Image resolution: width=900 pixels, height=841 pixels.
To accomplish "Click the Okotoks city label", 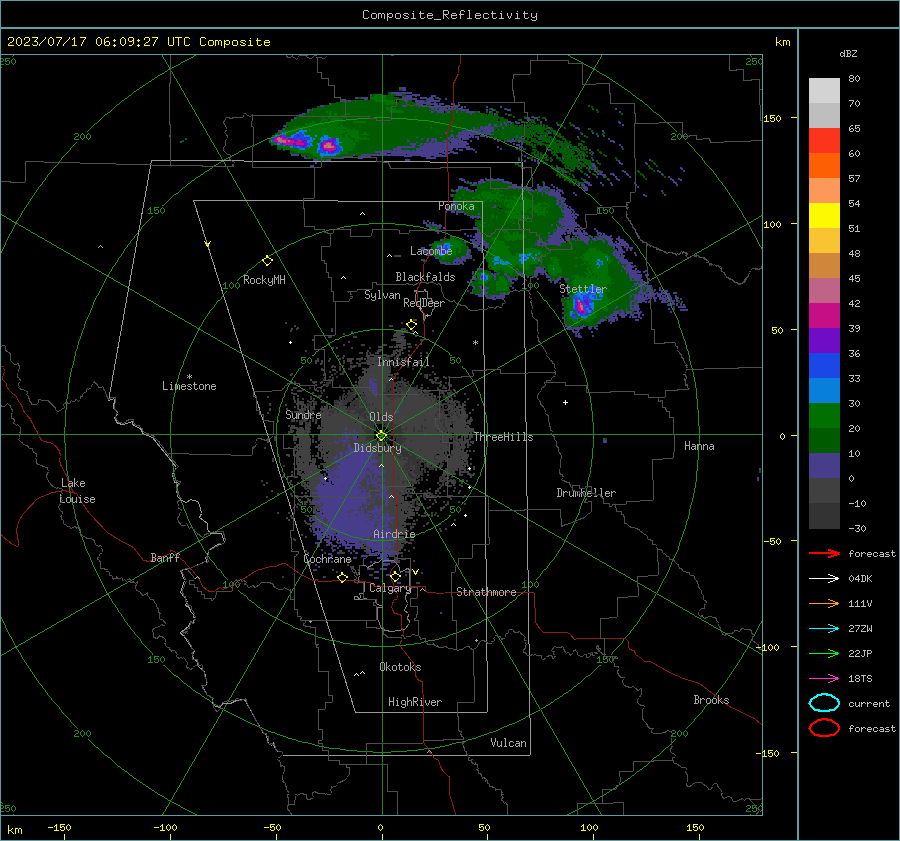I will [400, 667].
